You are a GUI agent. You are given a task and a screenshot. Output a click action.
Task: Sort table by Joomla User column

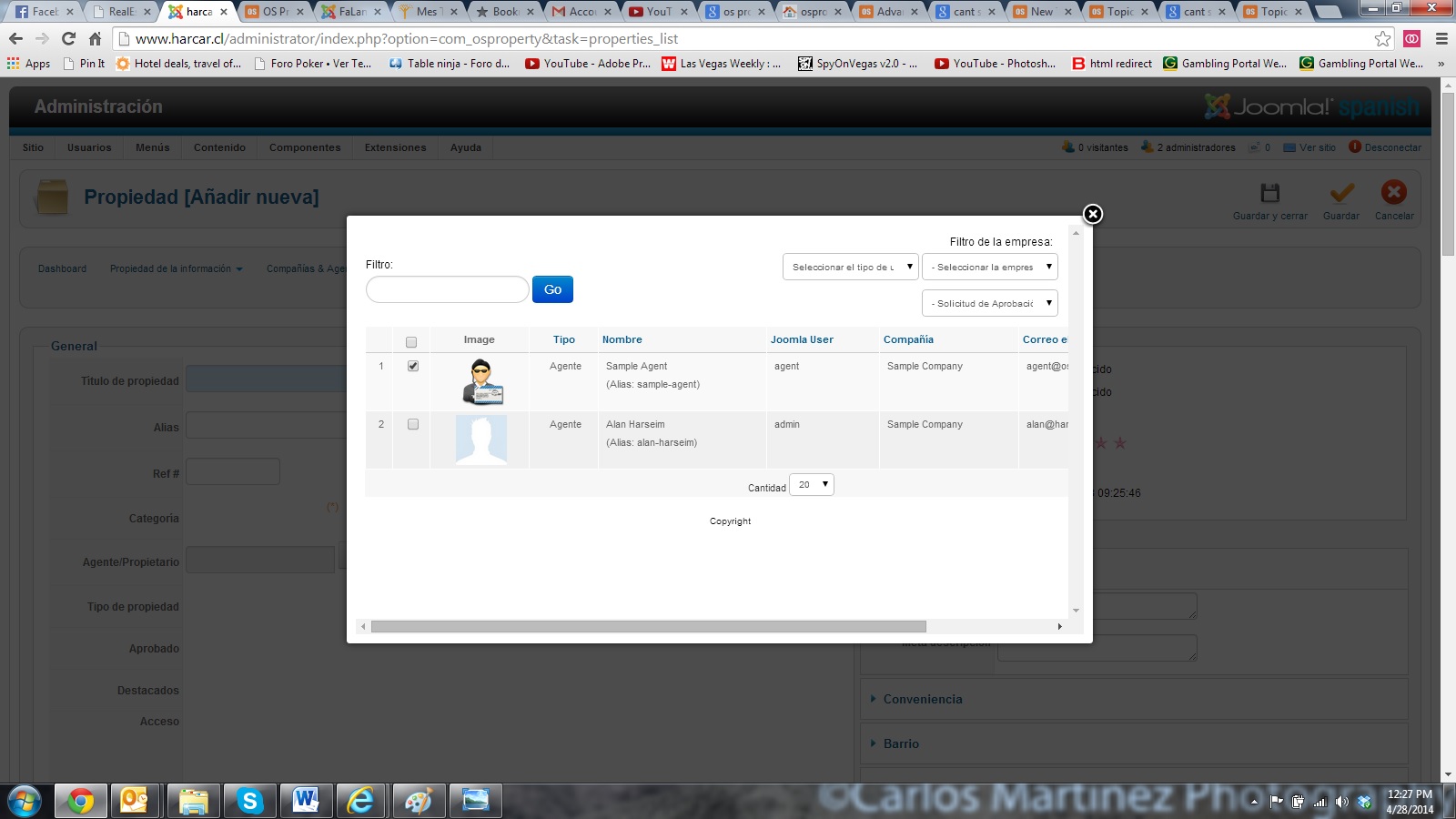coord(802,339)
